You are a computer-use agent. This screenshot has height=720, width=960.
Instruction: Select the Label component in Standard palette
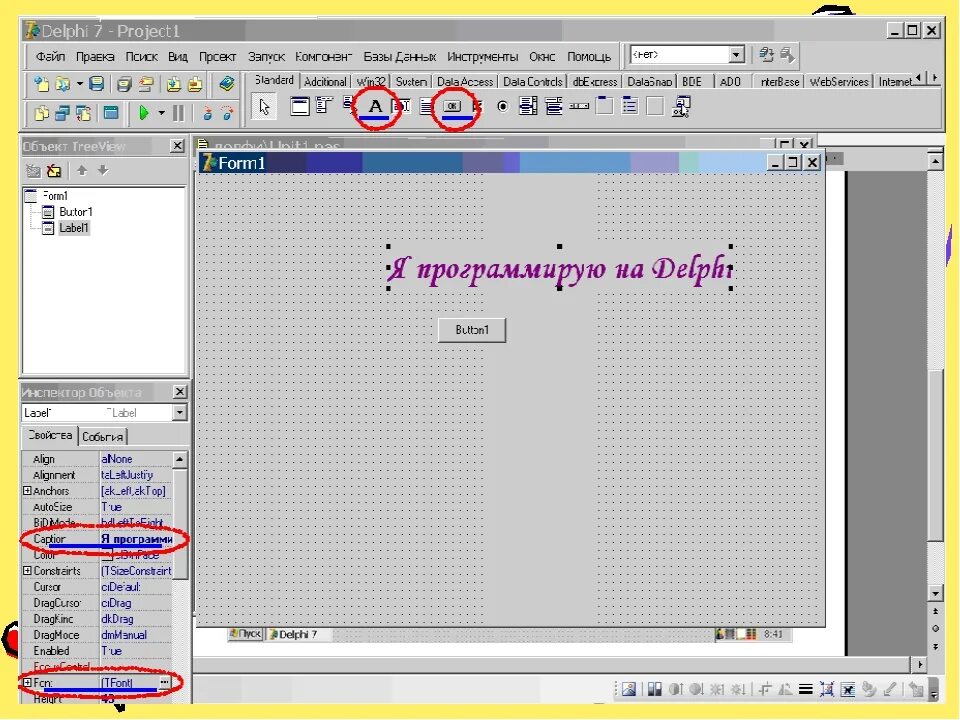pos(375,107)
